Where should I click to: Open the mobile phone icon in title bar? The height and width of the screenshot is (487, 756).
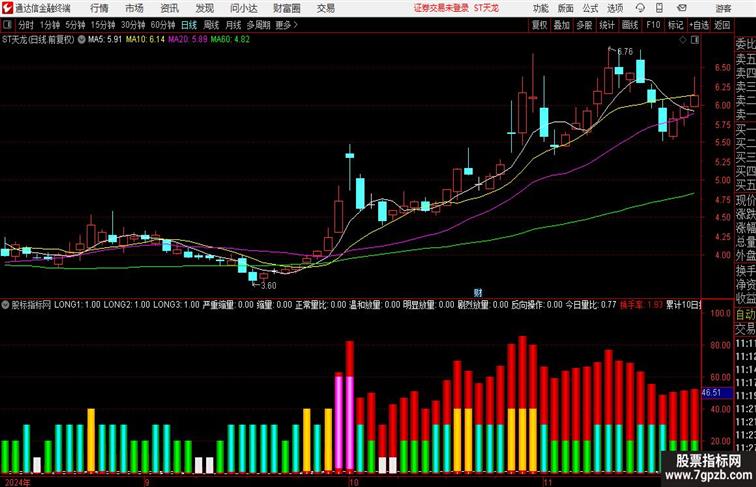coord(660,8)
